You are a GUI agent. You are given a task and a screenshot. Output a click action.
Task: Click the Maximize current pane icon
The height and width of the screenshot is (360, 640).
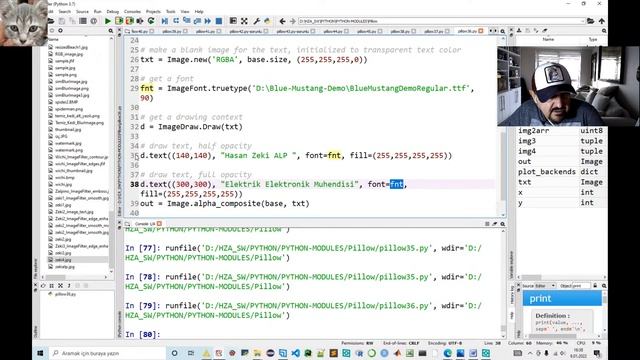point(244,21)
